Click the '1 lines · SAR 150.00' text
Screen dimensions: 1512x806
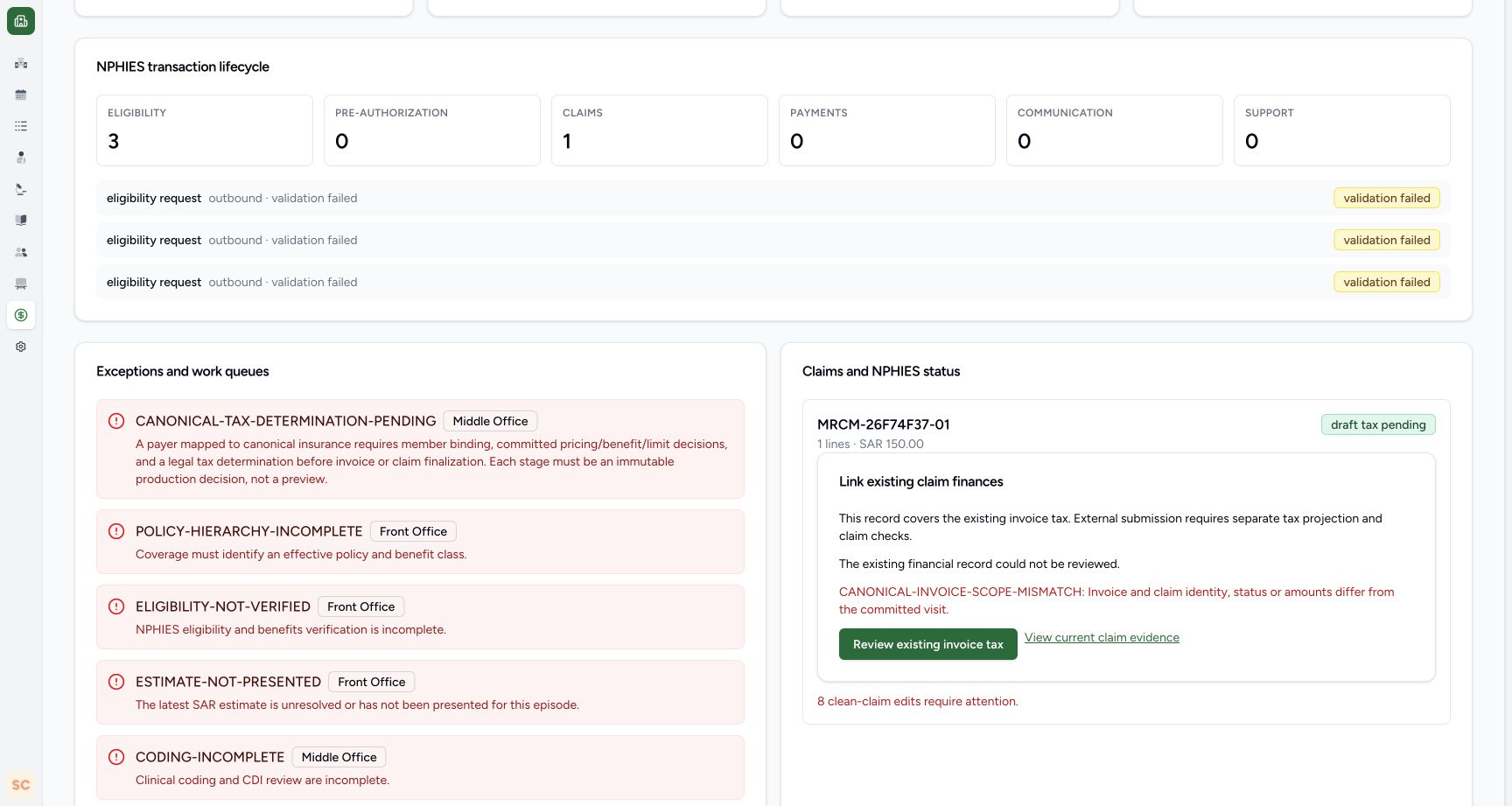[871, 444]
